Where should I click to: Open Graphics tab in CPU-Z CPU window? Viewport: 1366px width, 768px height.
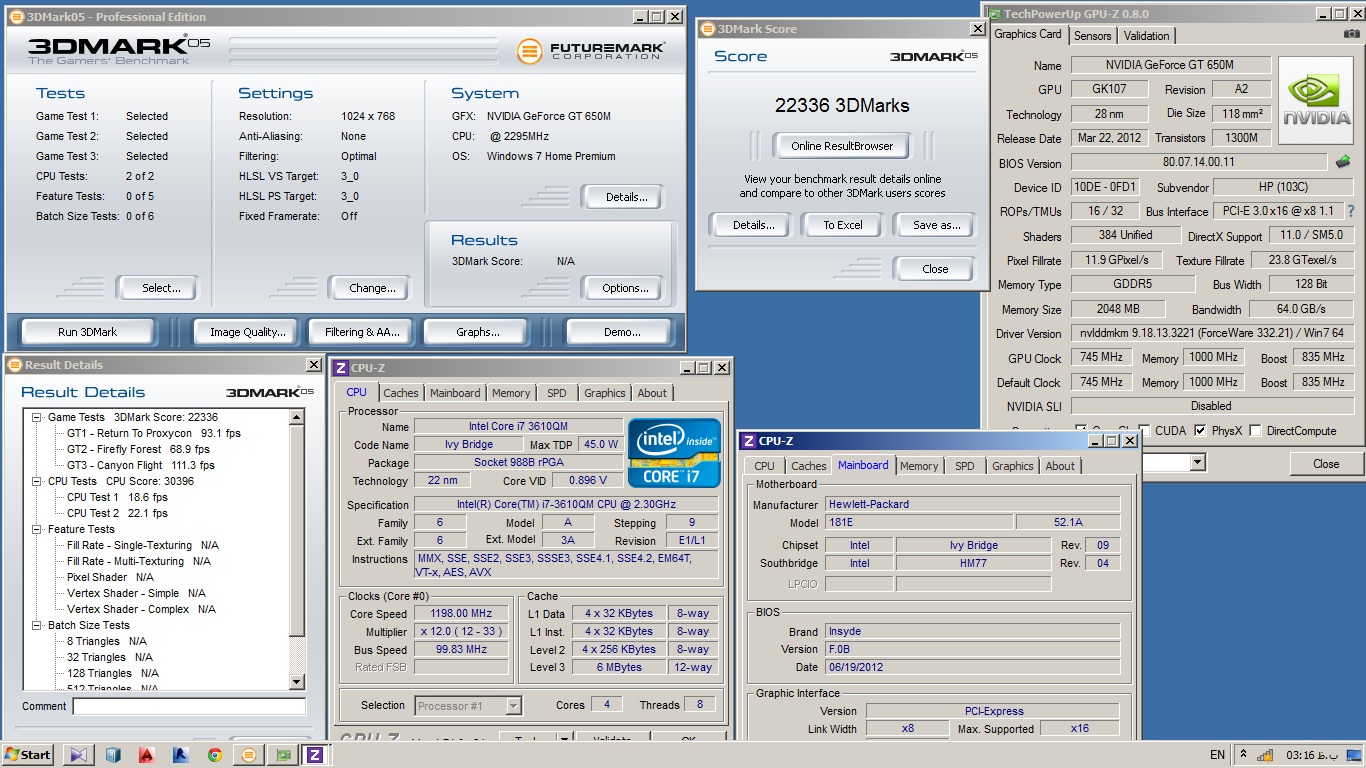click(x=605, y=393)
